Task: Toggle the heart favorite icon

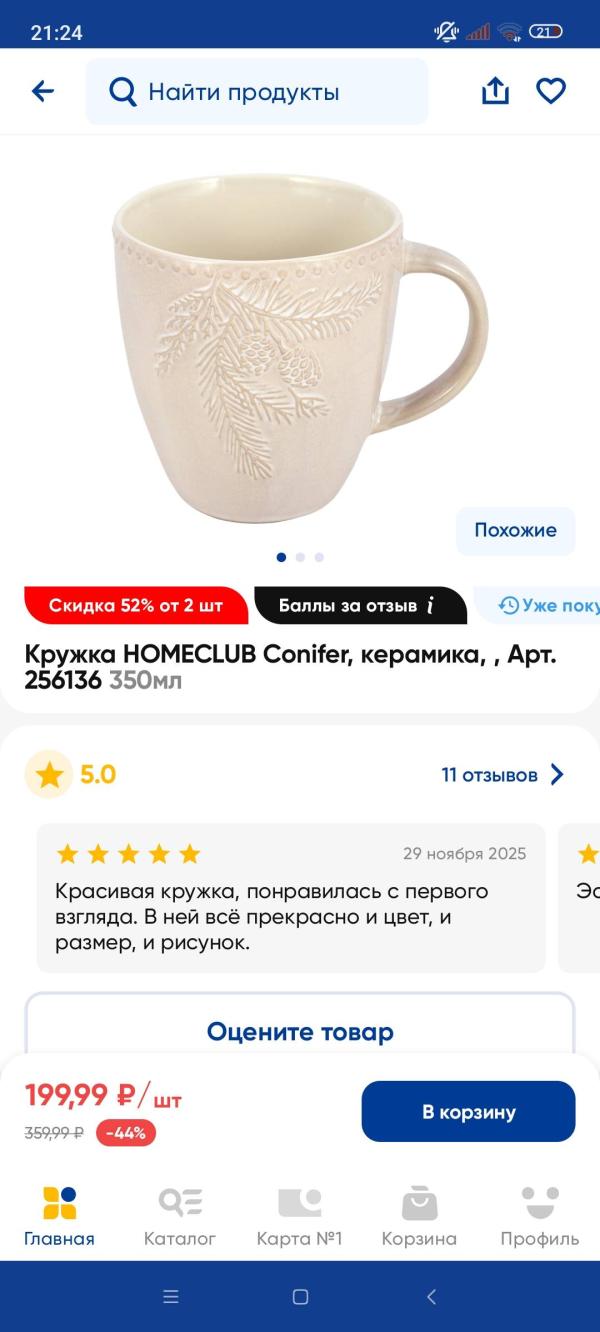Action: (x=551, y=91)
